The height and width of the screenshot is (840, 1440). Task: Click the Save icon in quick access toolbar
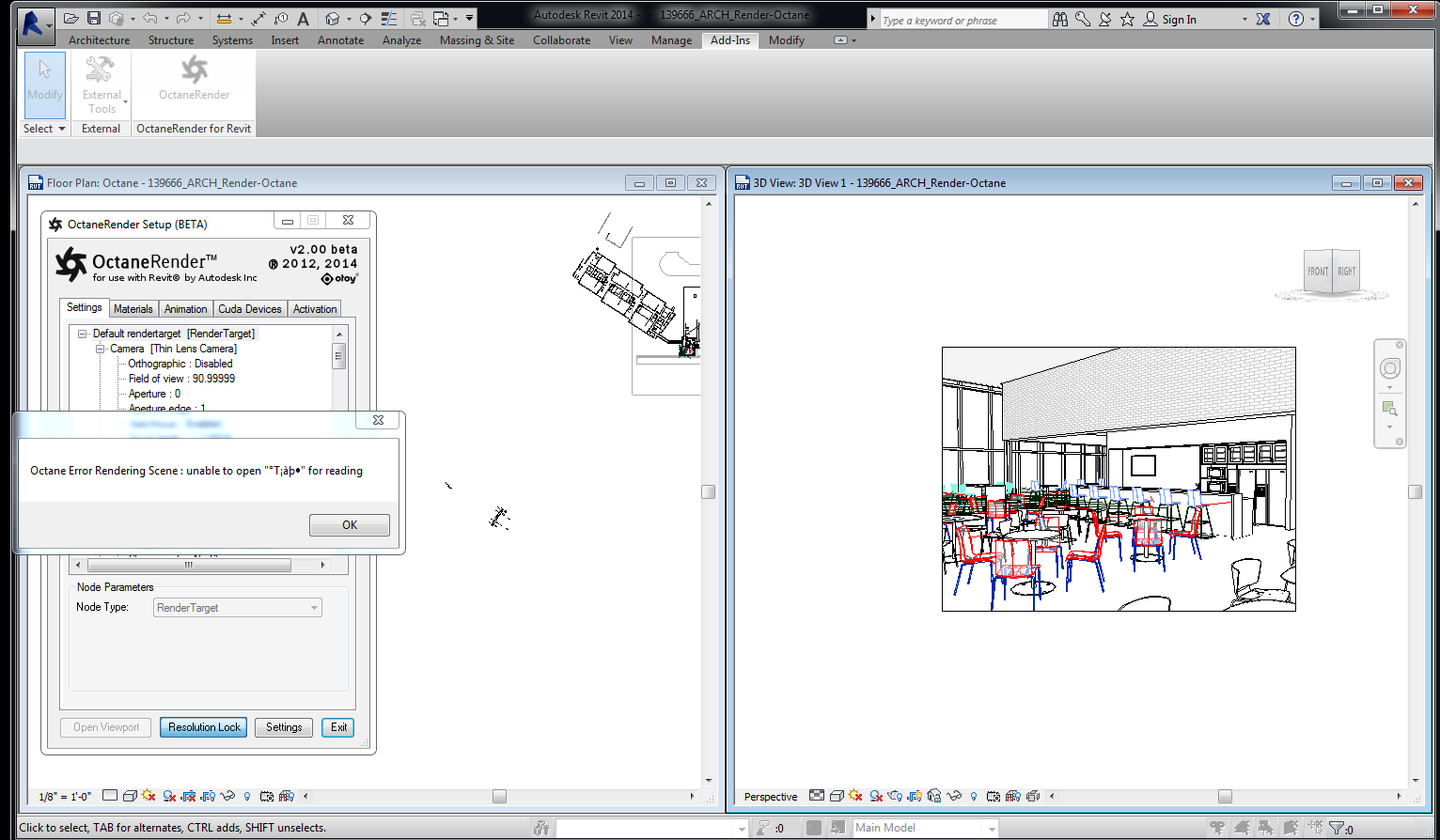(x=93, y=18)
